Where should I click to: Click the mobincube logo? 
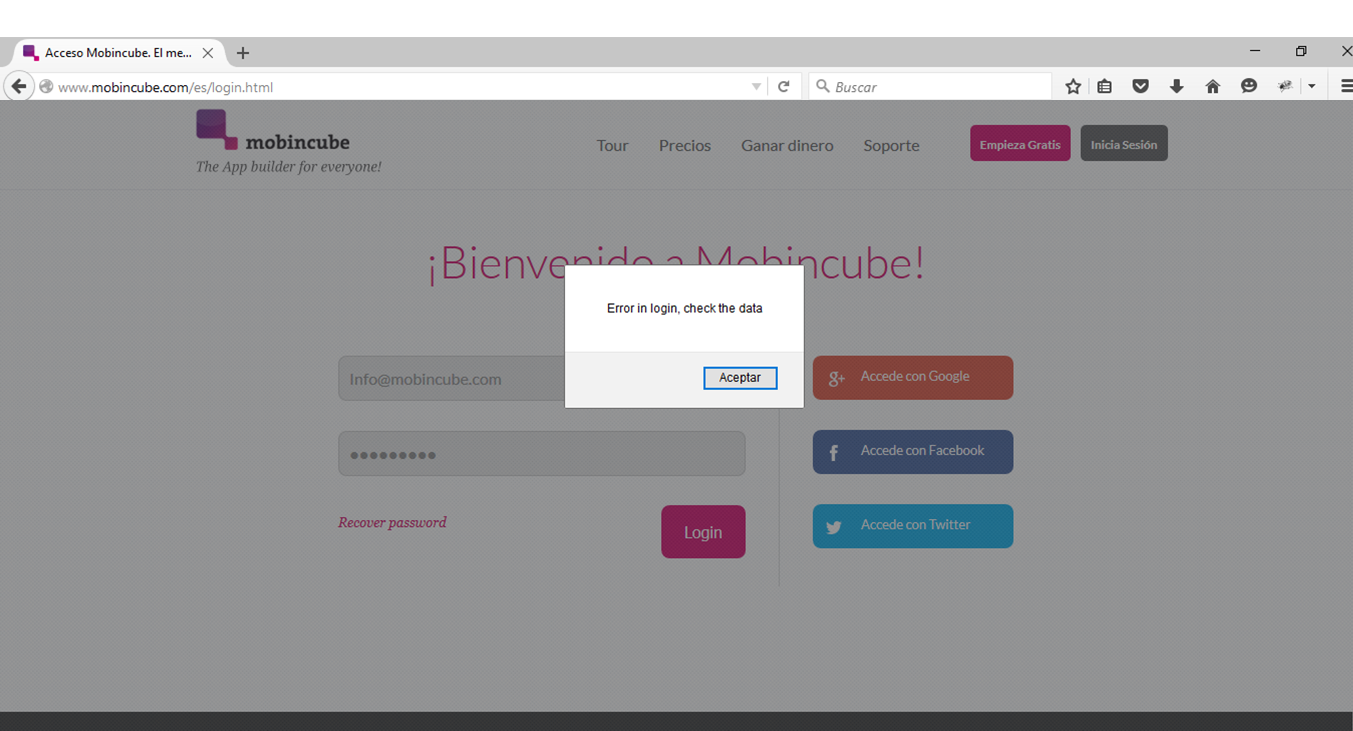point(273,131)
